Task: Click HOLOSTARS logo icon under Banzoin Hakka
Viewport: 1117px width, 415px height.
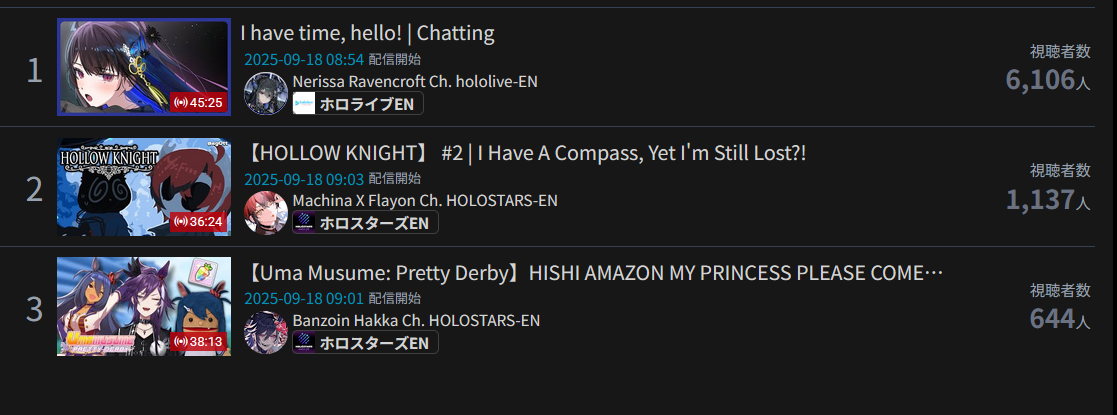Action: coord(304,342)
